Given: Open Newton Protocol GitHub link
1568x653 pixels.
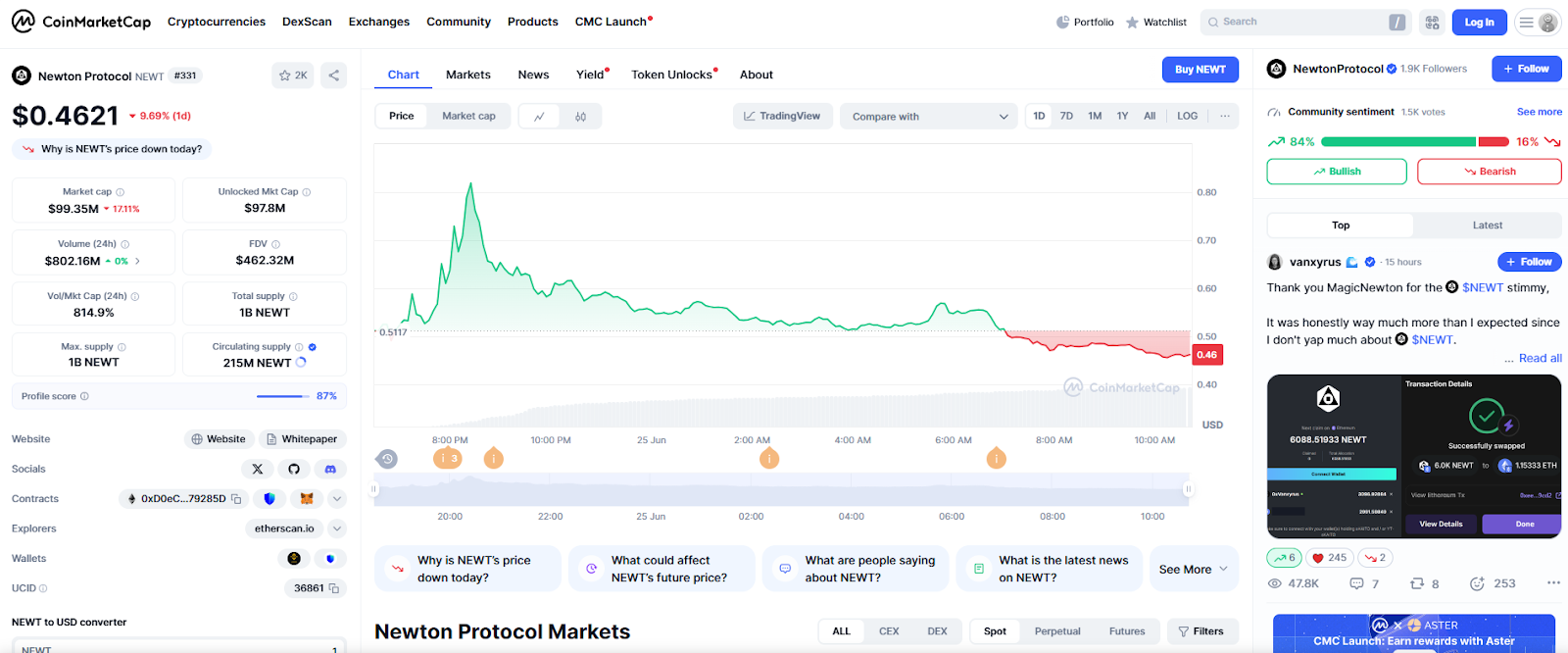Looking at the screenshot, I should click(x=294, y=469).
